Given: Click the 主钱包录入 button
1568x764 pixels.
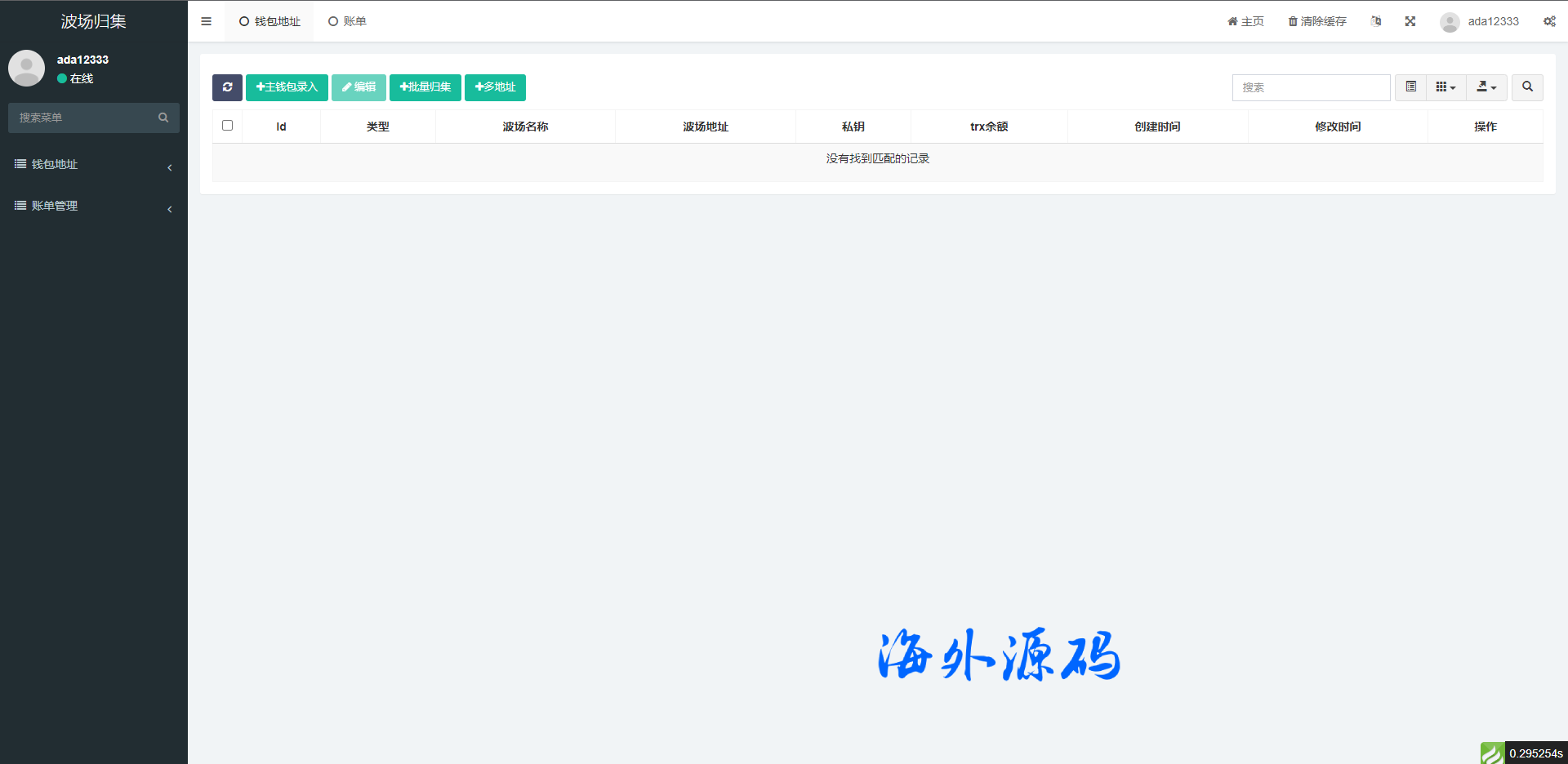Looking at the screenshot, I should coord(287,87).
